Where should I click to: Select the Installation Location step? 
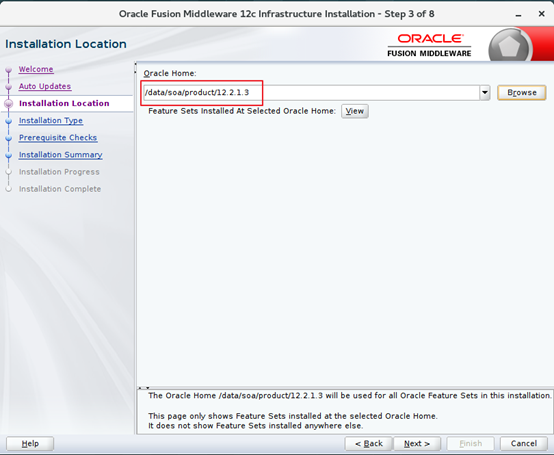[x=64, y=103]
